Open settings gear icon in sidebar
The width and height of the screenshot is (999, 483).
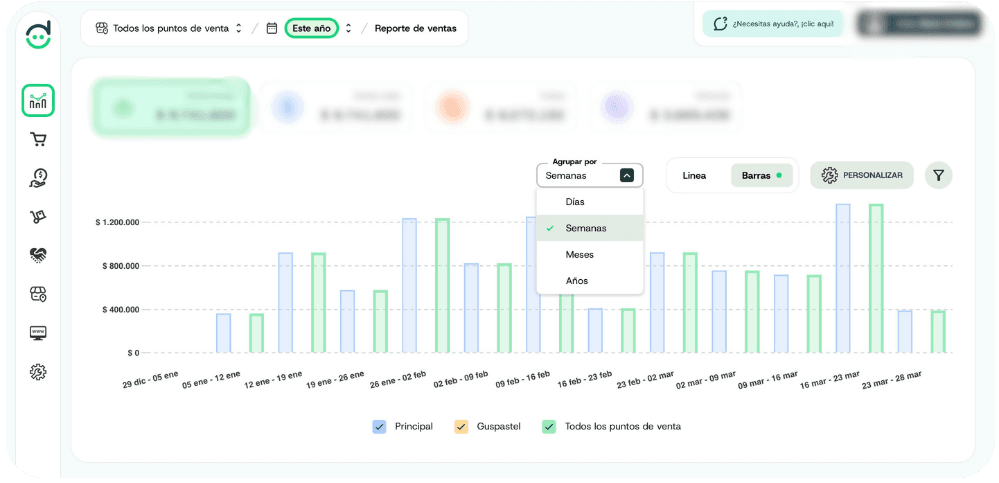coord(38,372)
